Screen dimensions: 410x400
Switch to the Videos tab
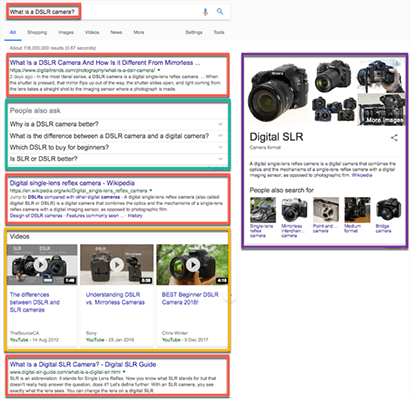[92, 32]
